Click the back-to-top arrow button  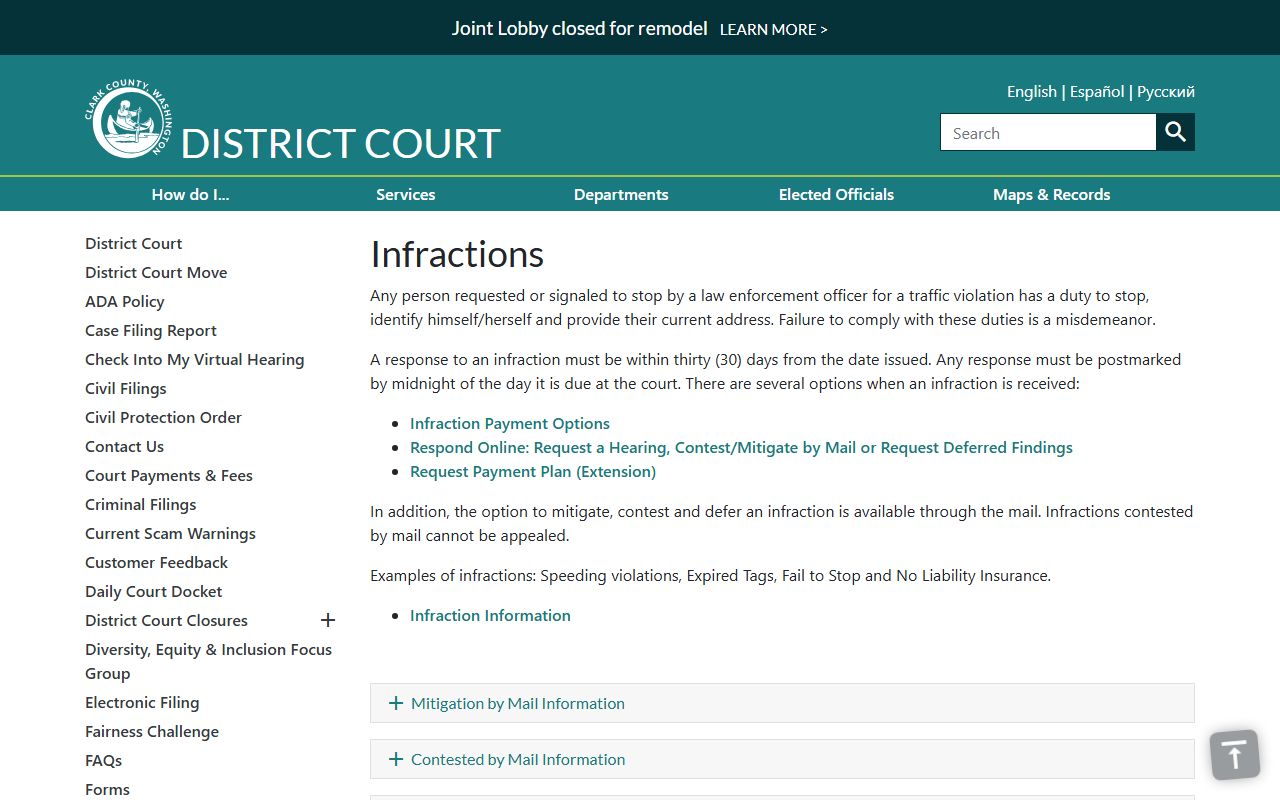coord(1235,754)
